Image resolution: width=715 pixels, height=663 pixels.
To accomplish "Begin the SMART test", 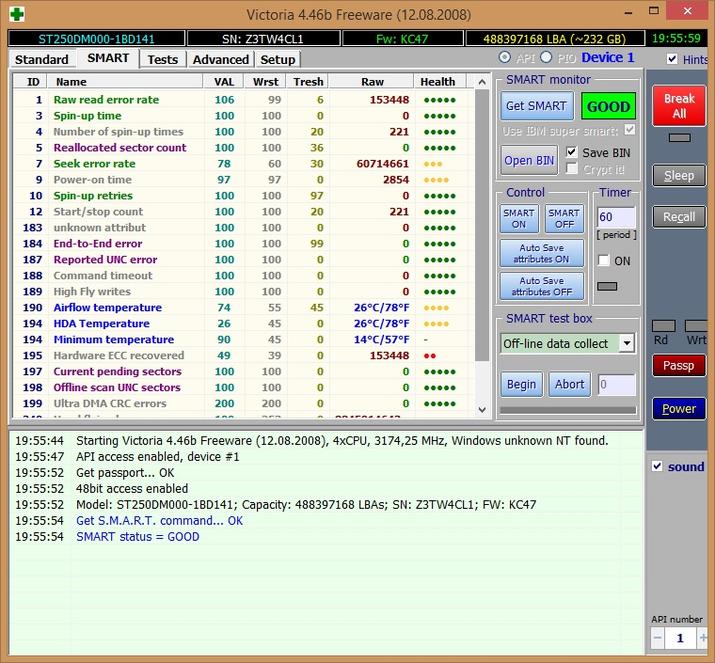I will click(522, 384).
